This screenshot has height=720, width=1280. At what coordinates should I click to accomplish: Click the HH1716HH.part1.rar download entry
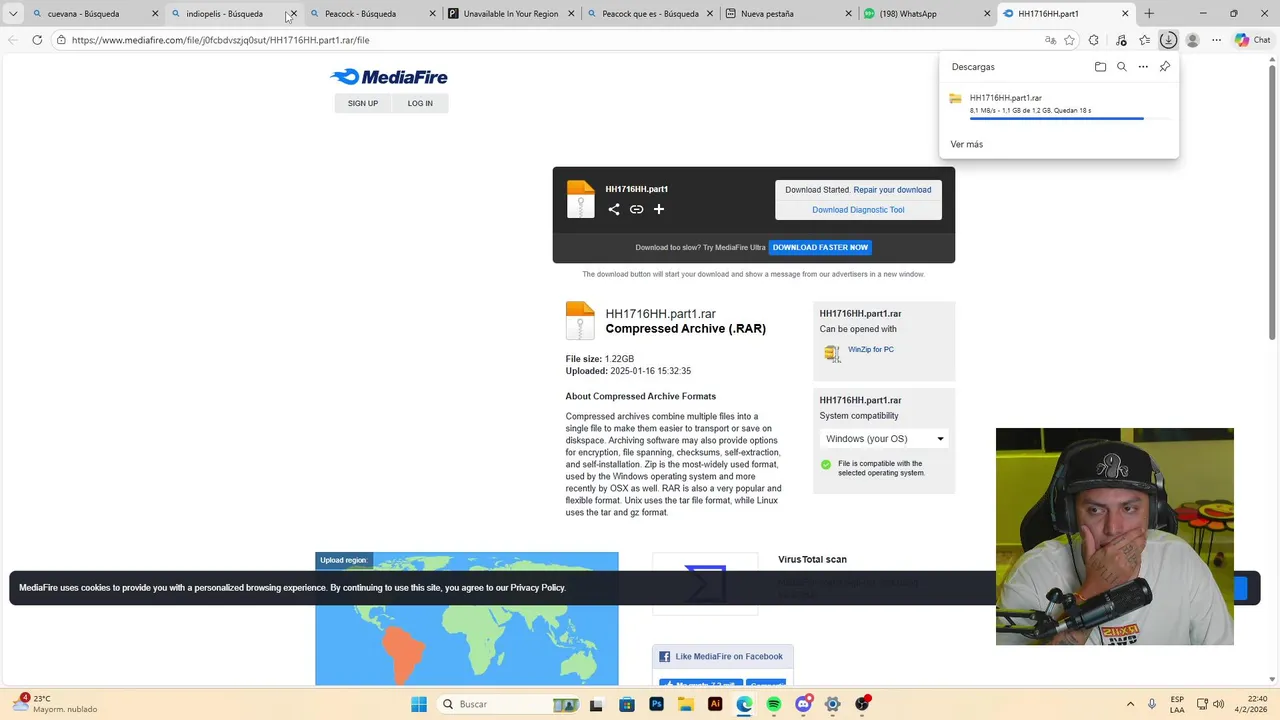(x=1059, y=104)
